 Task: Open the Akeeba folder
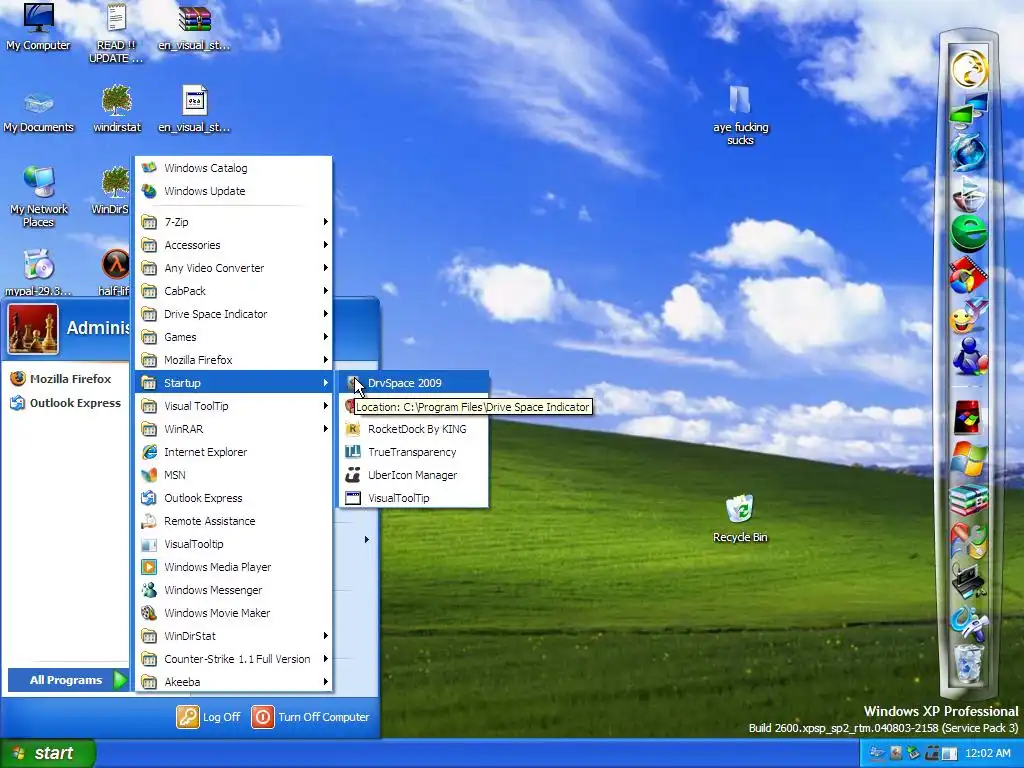pos(234,681)
